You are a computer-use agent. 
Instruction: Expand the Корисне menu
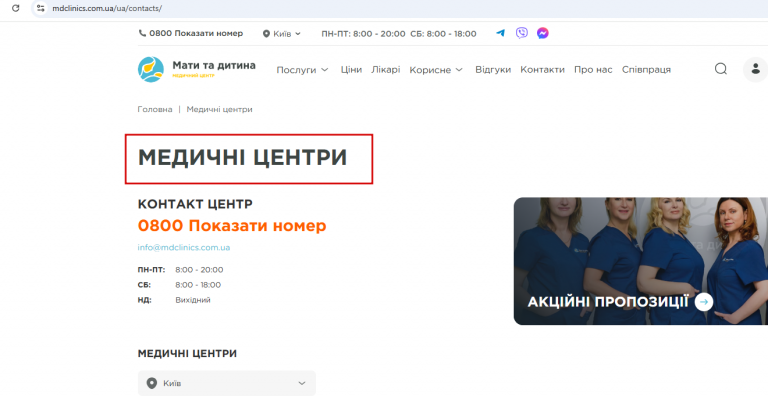click(x=436, y=70)
